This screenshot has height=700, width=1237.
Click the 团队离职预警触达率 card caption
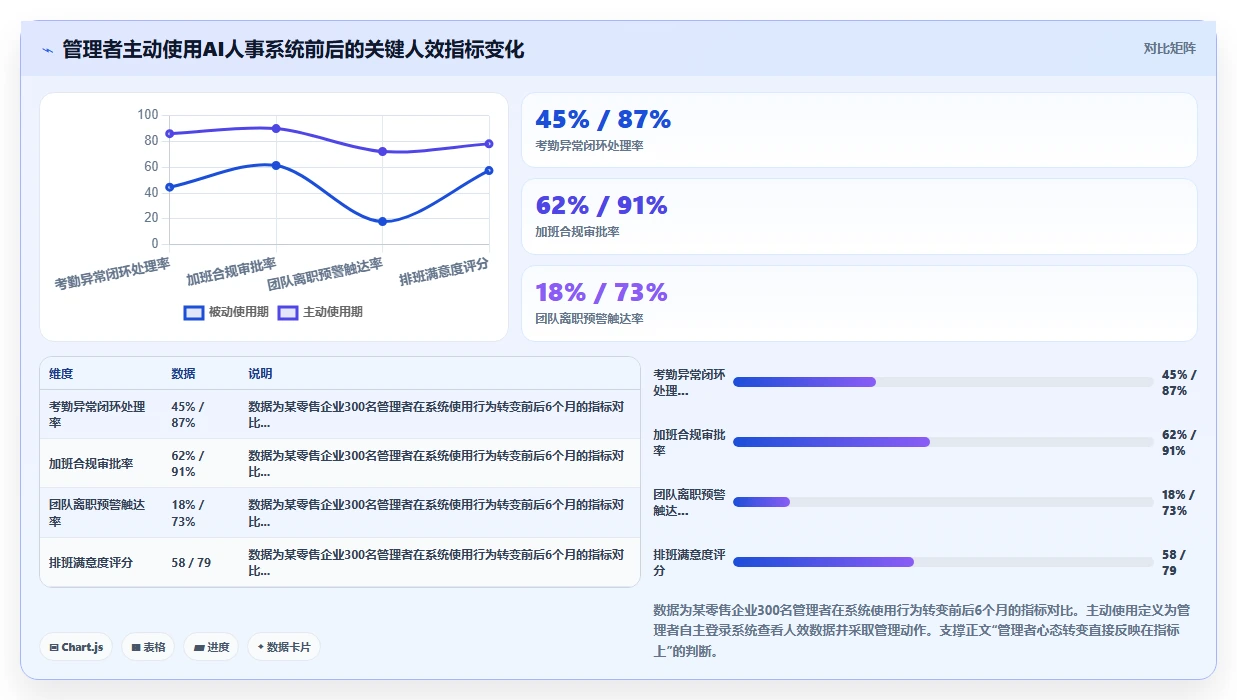coord(589,319)
